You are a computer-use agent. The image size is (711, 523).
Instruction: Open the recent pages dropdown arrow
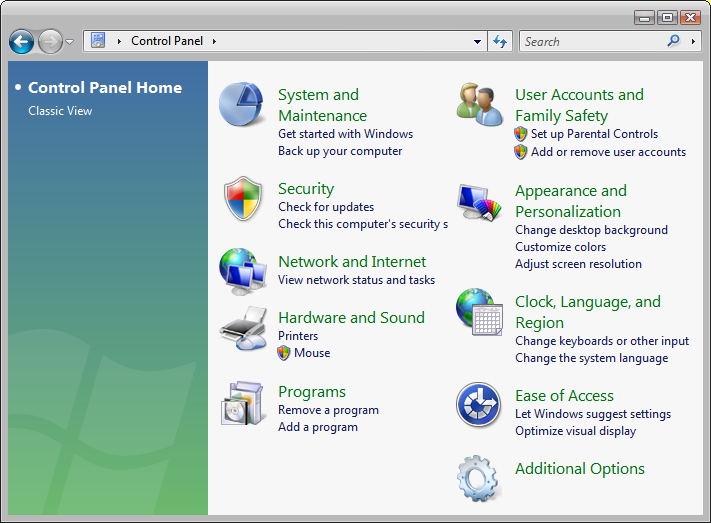pos(69,42)
